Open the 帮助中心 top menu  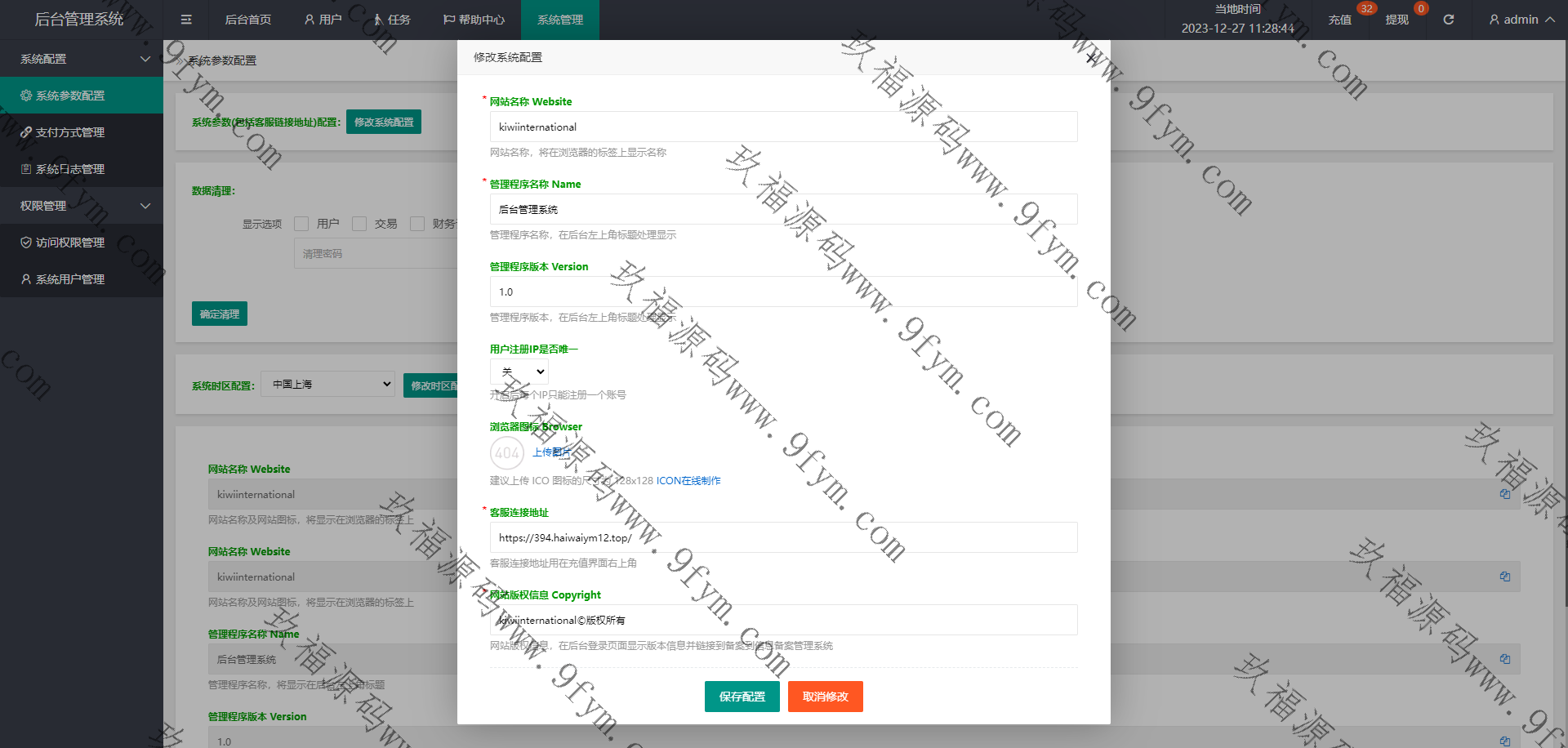[x=474, y=20]
